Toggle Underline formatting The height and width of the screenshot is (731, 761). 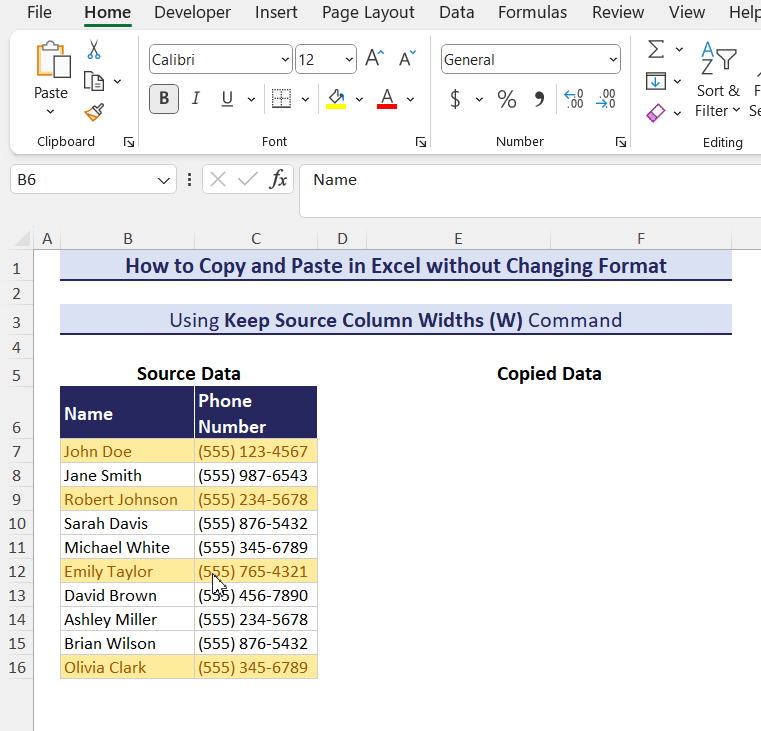click(226, 98)
